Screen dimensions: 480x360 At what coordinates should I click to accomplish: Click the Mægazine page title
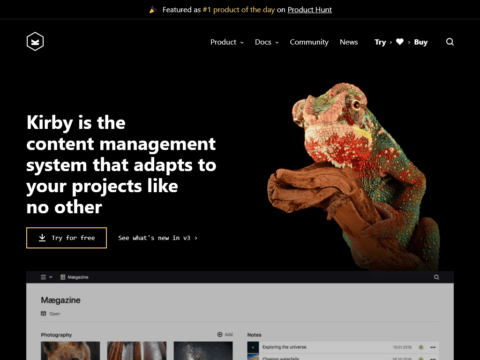click(61, 300)
